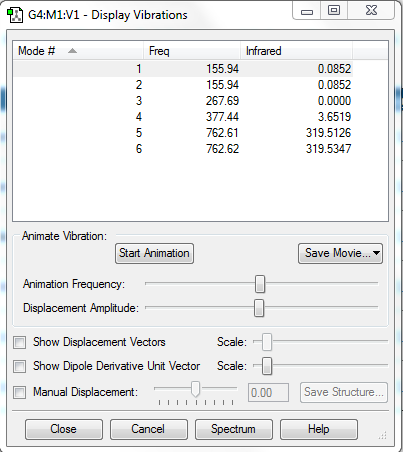Click the Close button
Image resolution: width=403 pixels, height=452 pixels.
pos(64,429)
